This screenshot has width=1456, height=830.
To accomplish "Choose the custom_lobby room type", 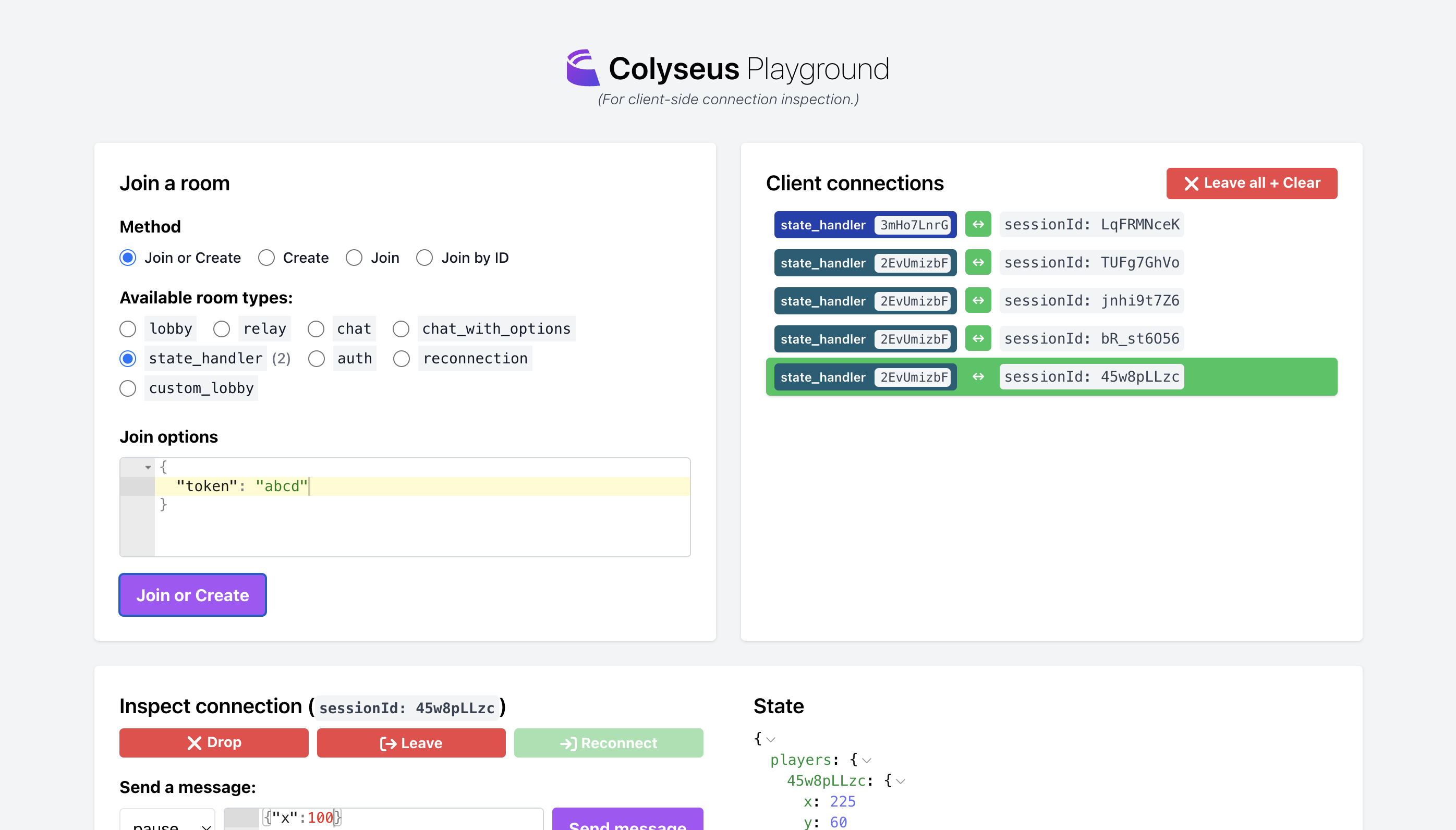I will point(128,388).
